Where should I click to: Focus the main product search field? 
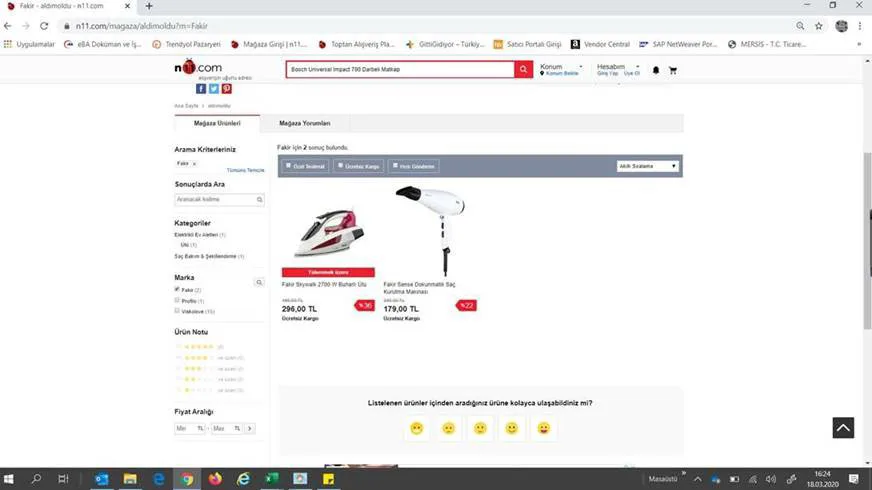[x=400, y=70]
